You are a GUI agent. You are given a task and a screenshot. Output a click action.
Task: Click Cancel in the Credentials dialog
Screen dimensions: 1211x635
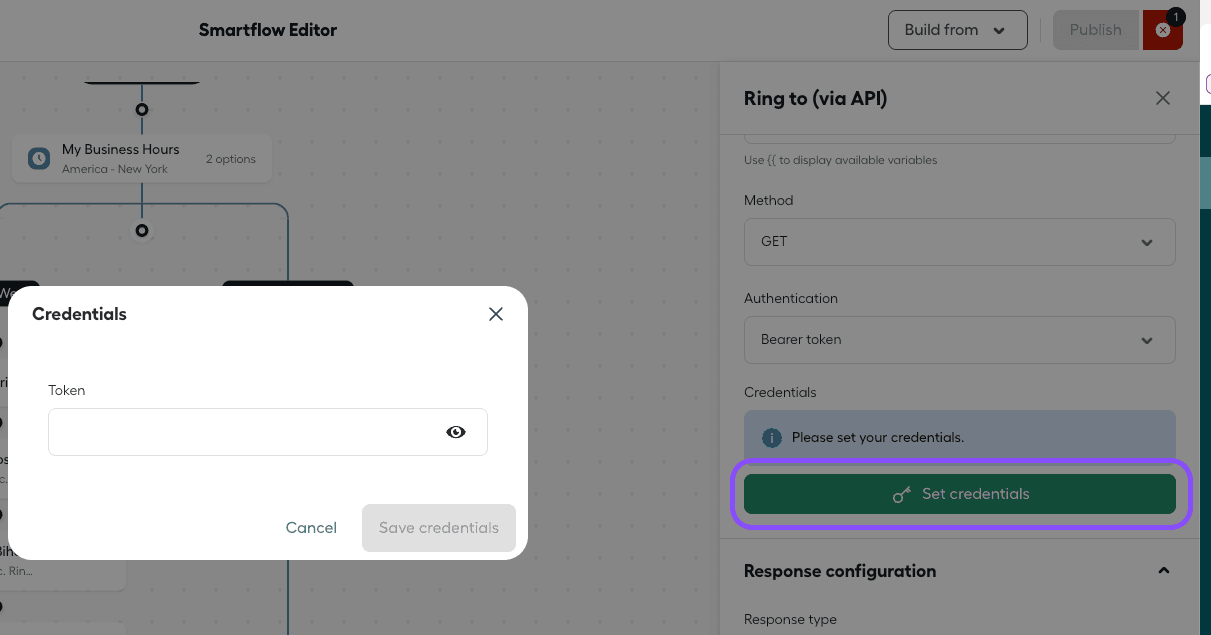point(311,528)
